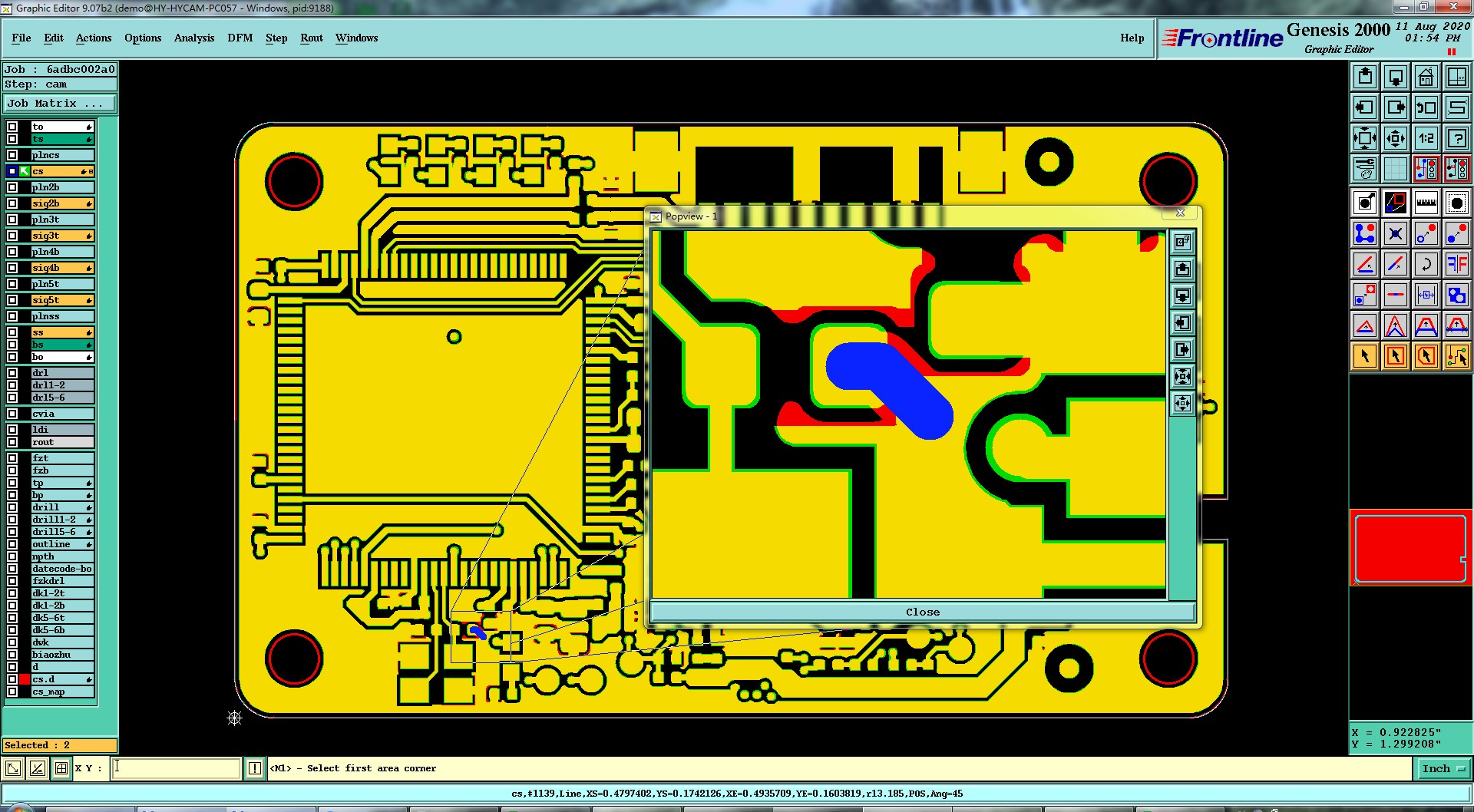Click Close button in Popview window
Screen dimensions: 1474x812
point(922,612)
